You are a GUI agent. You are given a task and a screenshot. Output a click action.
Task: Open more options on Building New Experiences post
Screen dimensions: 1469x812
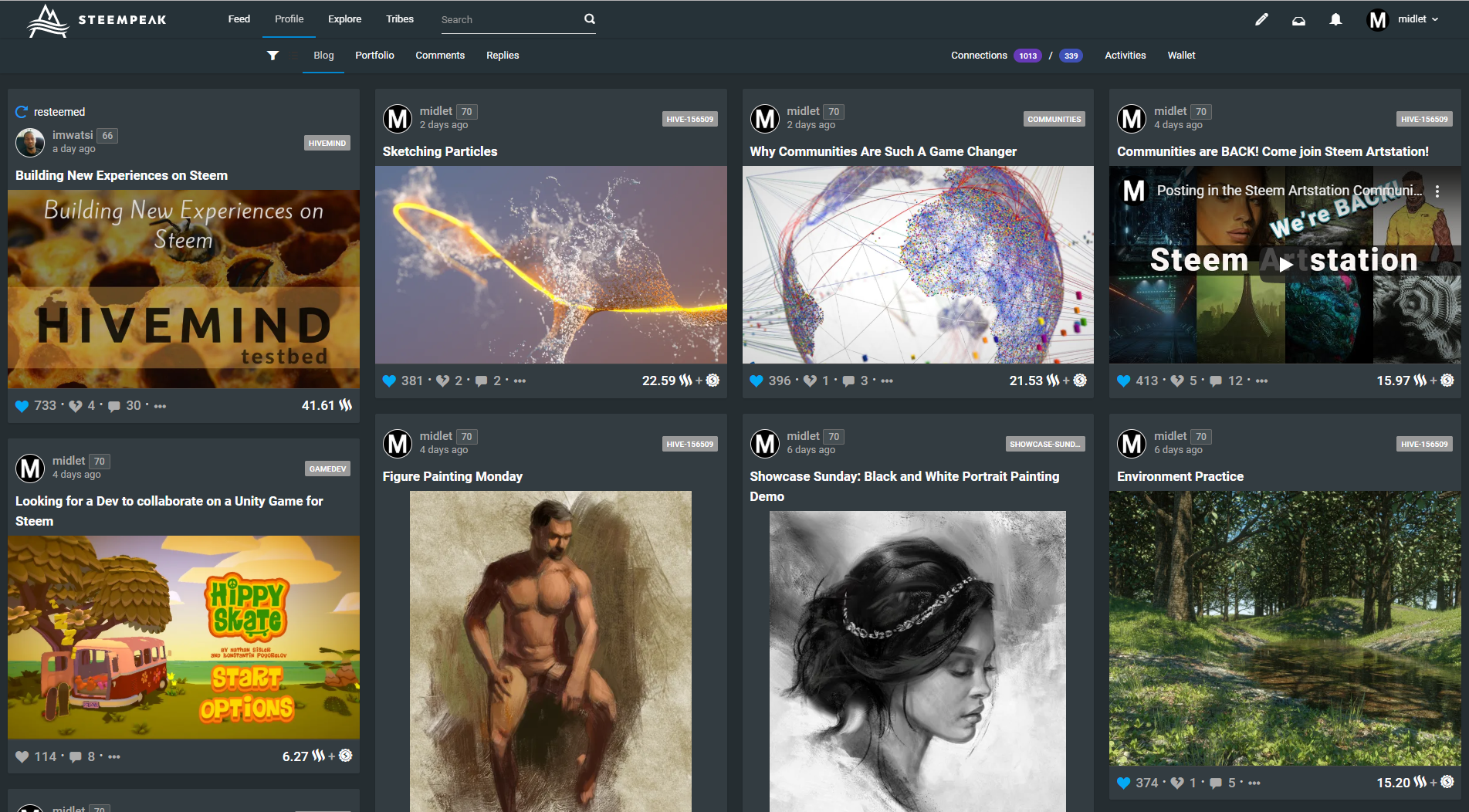[x=160, y=406]
